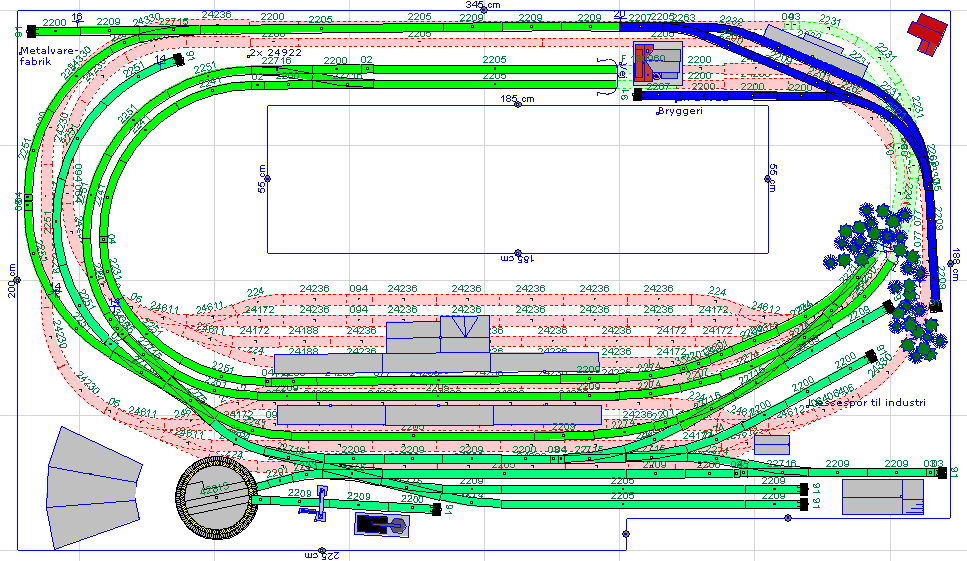This screenshot has height=561, width=967.
Task: Click the 'F 130960' brewery part label
Action: pos(643,59)
